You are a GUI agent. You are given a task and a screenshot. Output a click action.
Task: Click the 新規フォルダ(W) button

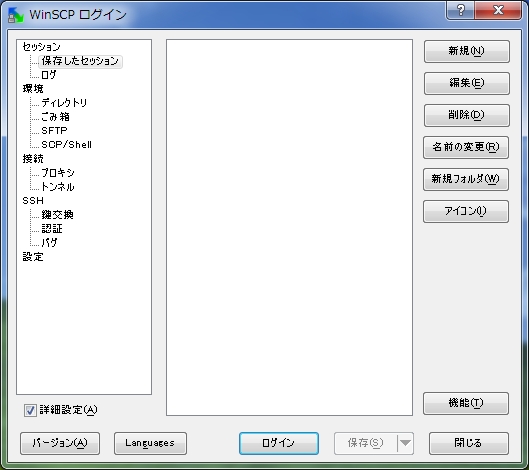point(466,179)
